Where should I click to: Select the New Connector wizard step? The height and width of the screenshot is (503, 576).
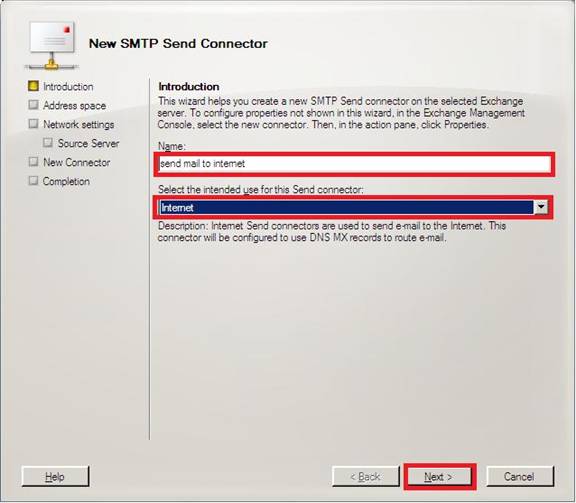[x=76, y=162]
